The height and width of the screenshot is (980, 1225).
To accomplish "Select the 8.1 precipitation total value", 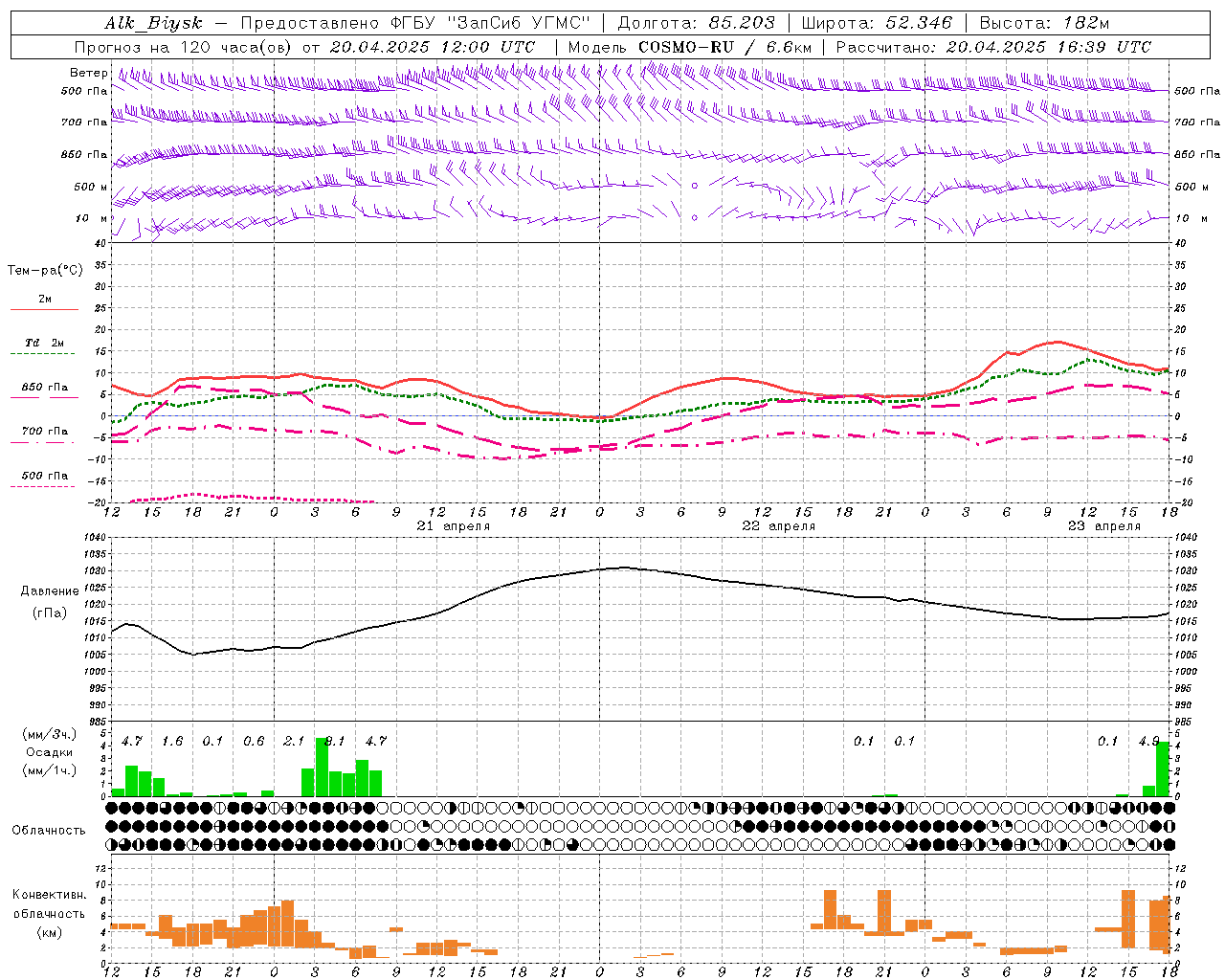I will (335, 741).
